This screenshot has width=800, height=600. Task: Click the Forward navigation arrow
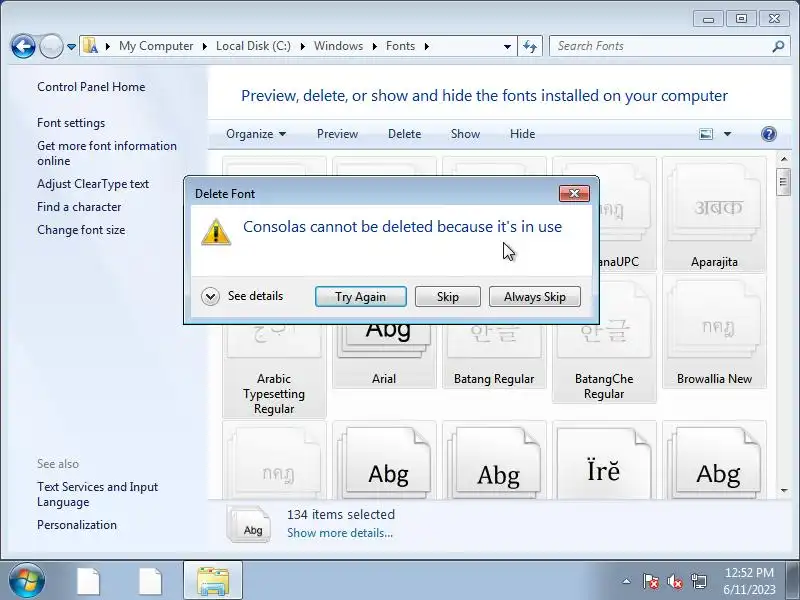51,47
